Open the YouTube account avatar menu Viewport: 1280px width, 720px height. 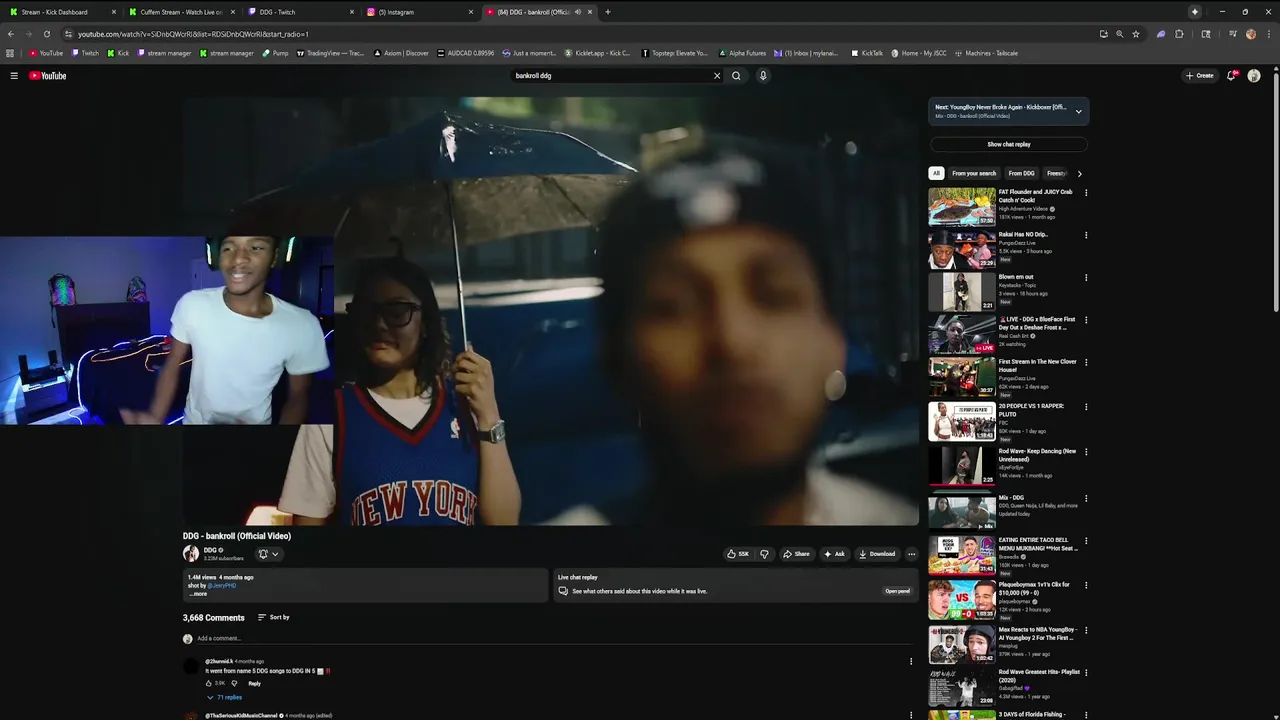pyautogui.click(x=1254, y=76)
